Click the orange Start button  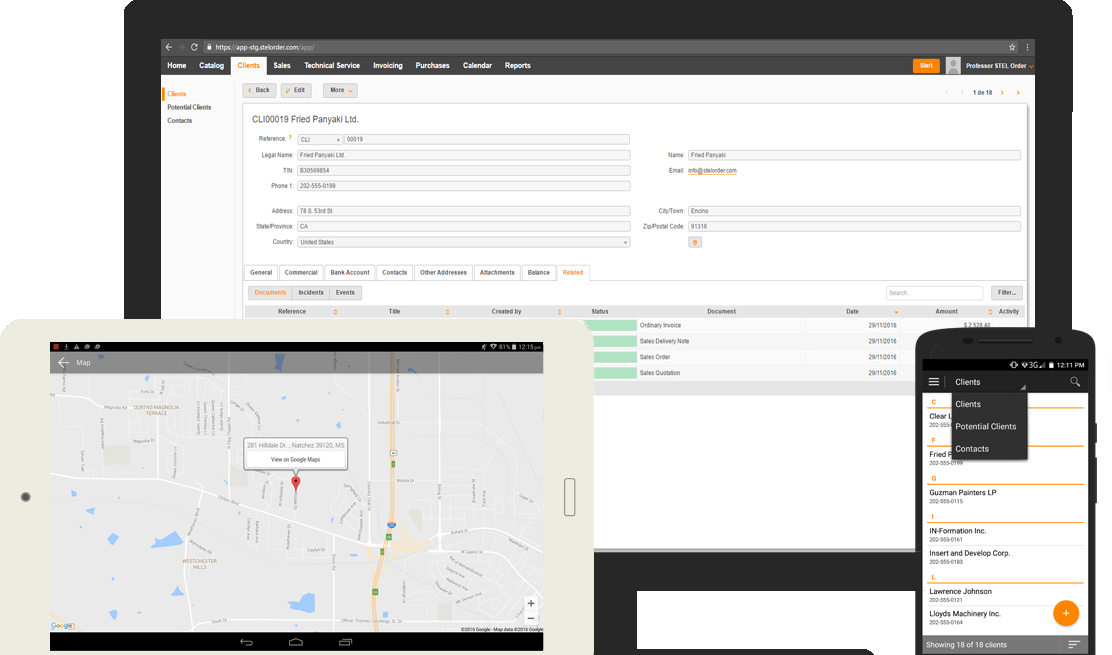[x=926, y=66]
